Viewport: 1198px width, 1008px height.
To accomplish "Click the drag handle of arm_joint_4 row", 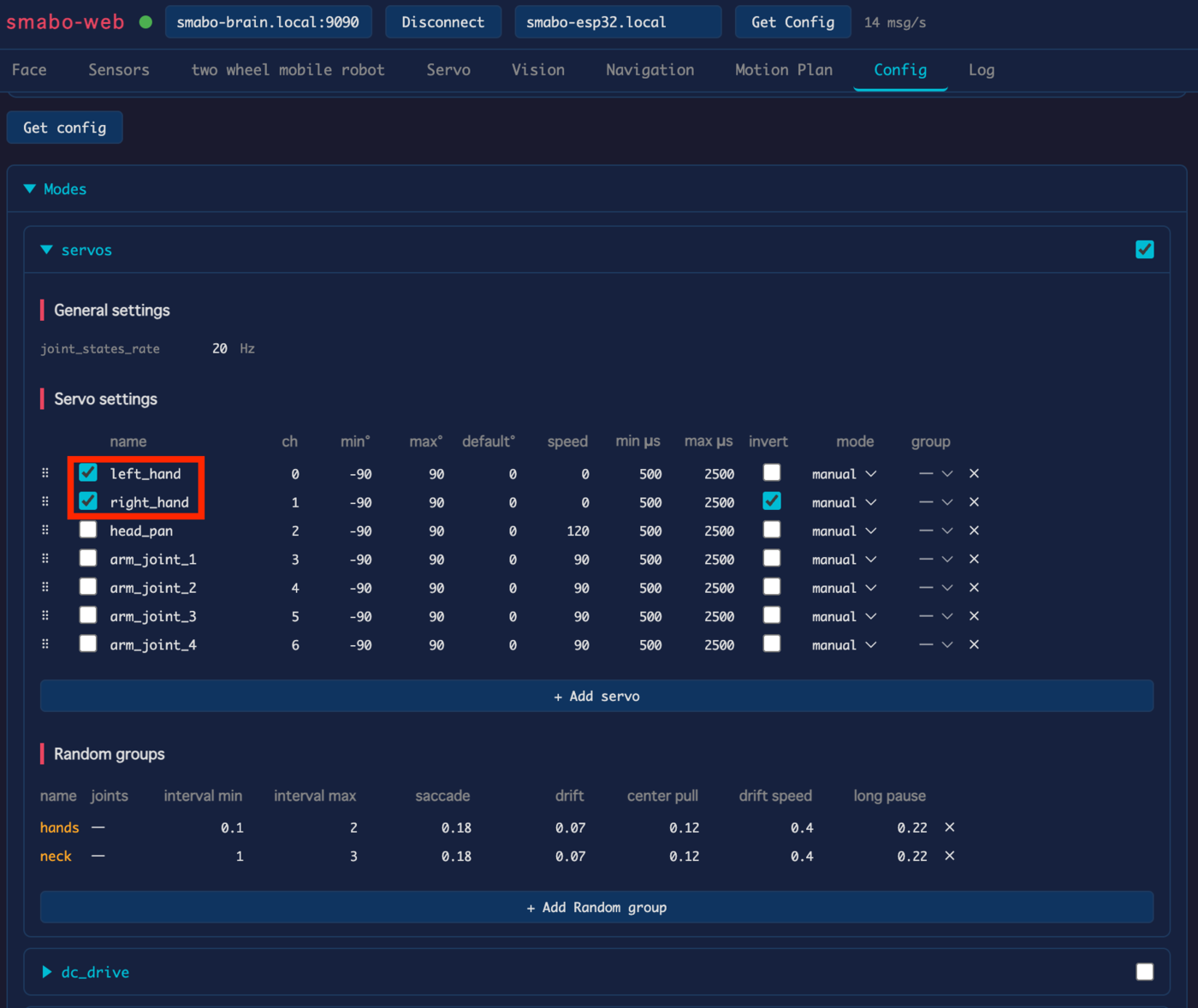I will pyautogui.click(x=45, y=644).
